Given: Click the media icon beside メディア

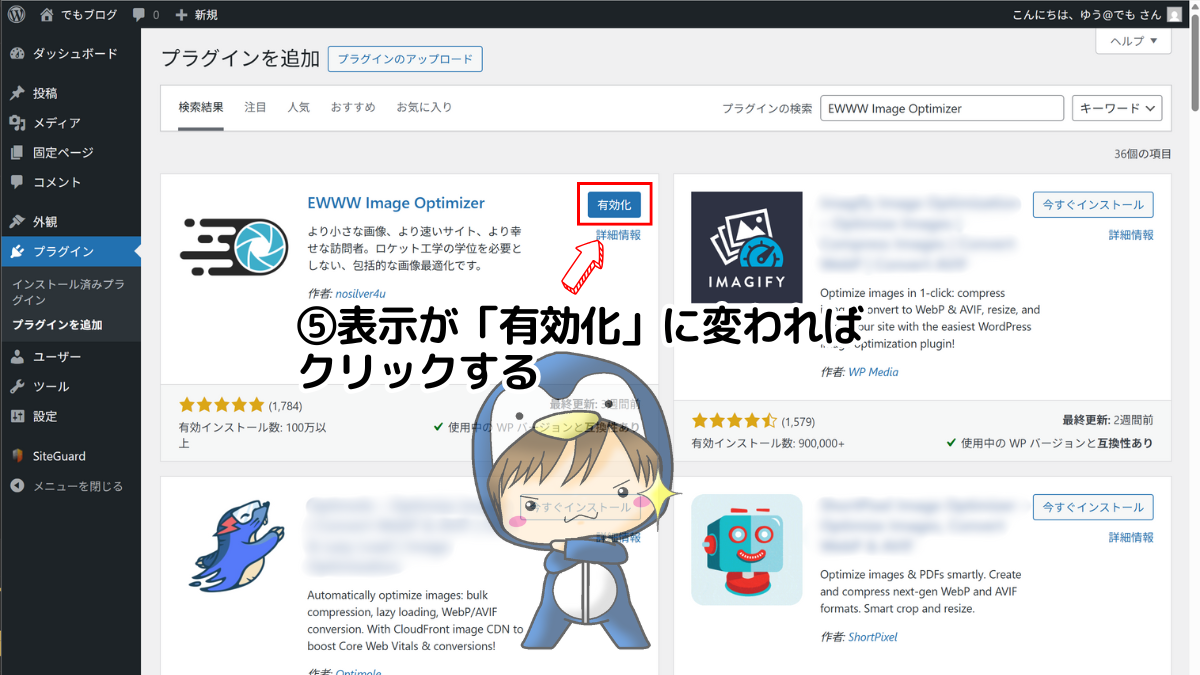Looking at the screenshot, I should coord(17,123).
